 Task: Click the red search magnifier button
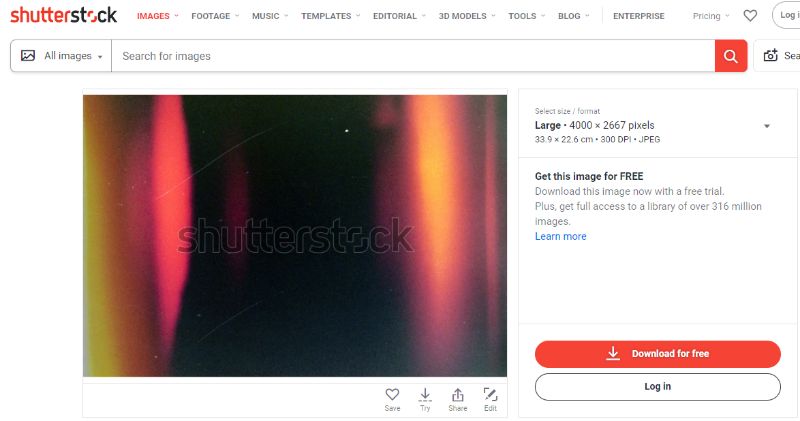pyautogui.click(x=731, y=56)
